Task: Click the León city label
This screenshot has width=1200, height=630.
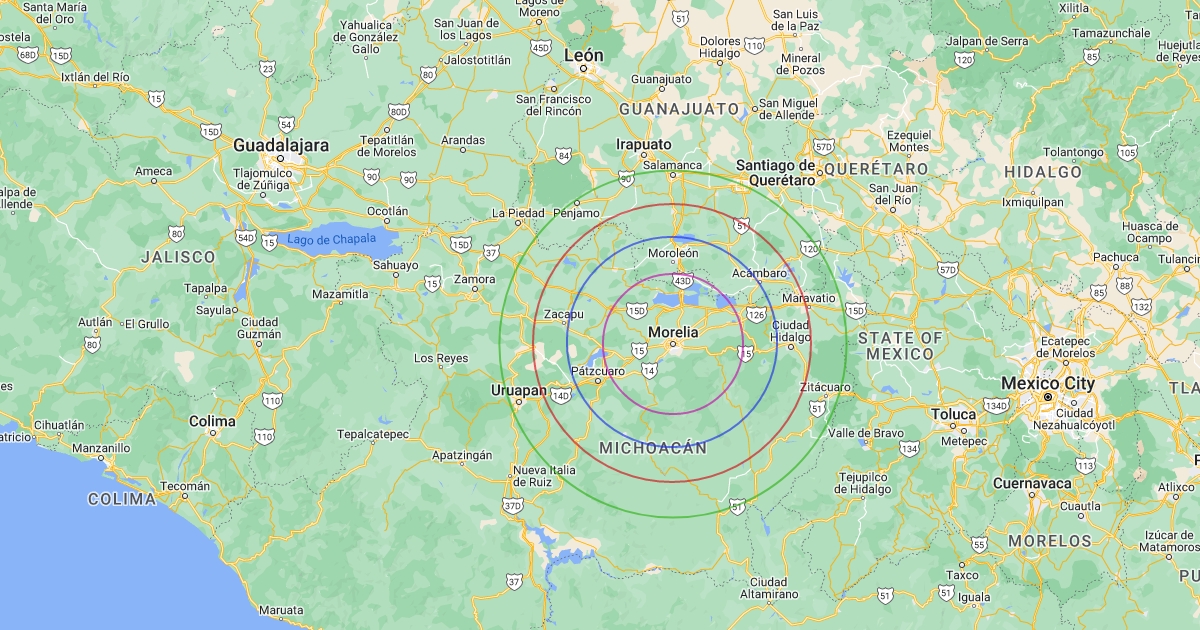Action: point(584,55)
